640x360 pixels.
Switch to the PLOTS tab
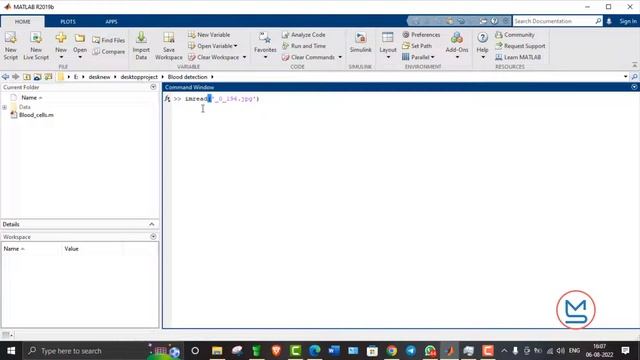[x=68, y=22]
